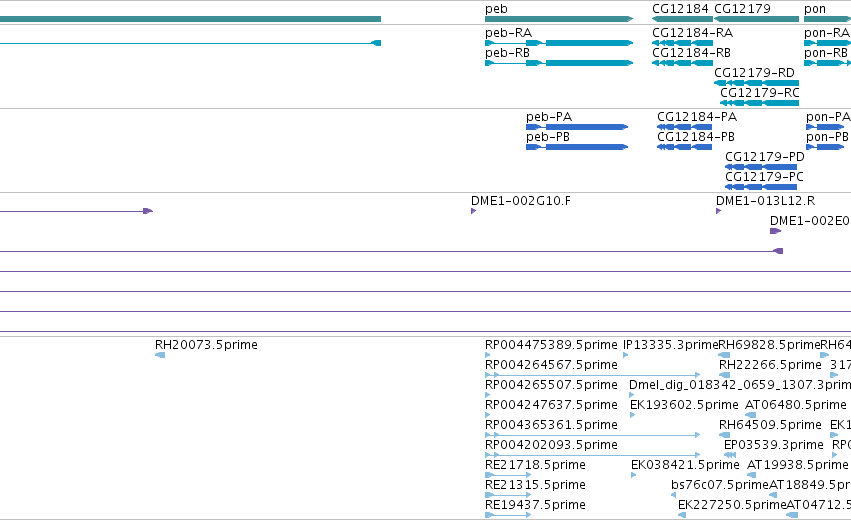Open the RE21315.5prime EST label

coord(535,485)
